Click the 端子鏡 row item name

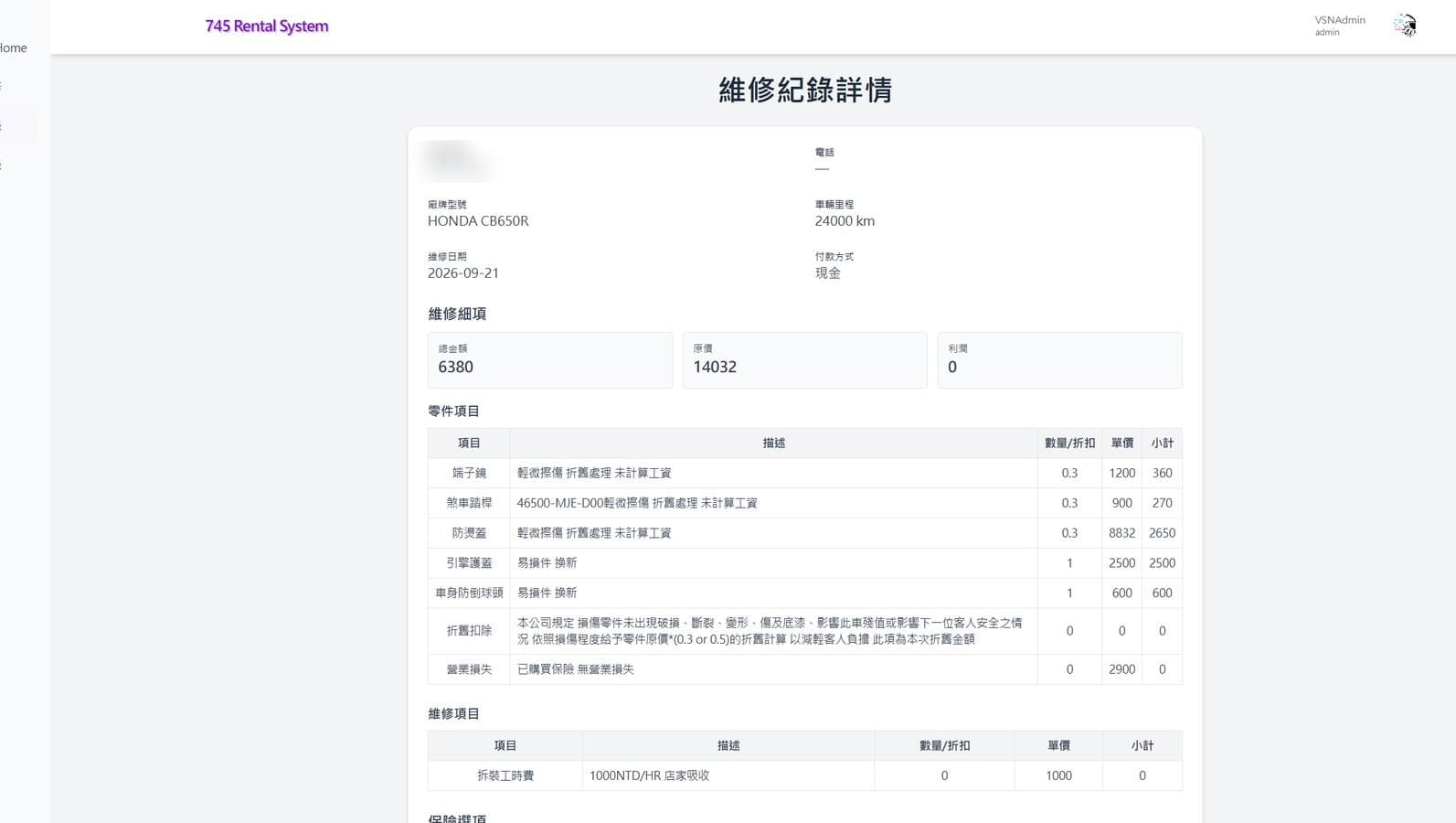pyautogui.click(x=469, y=473)
